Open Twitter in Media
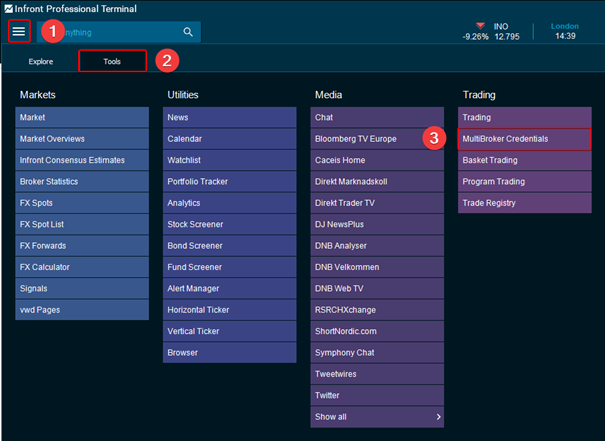Viewport: 605px width, 441px height. click(x=377, y=395)
